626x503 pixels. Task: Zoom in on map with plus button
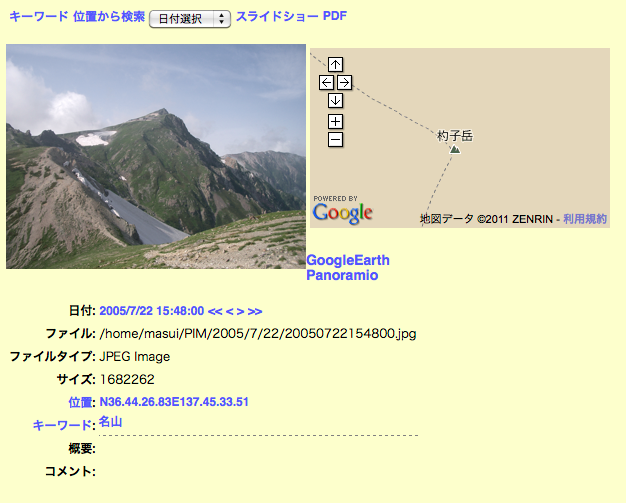click(x=335, y=121)
